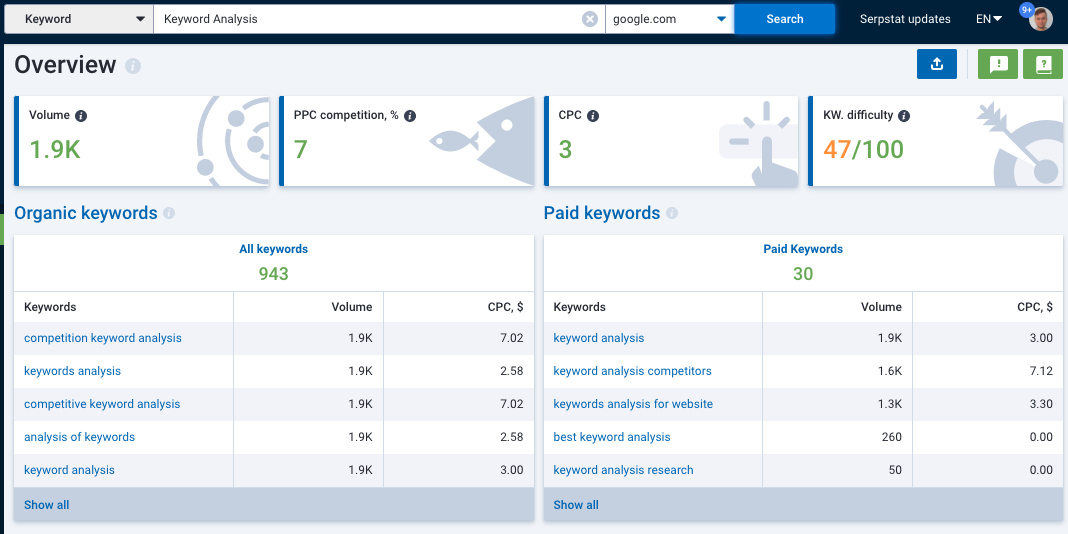Open the feedback speech bubble icon
Screen dimensions: 1068x534
pos(997,64)
